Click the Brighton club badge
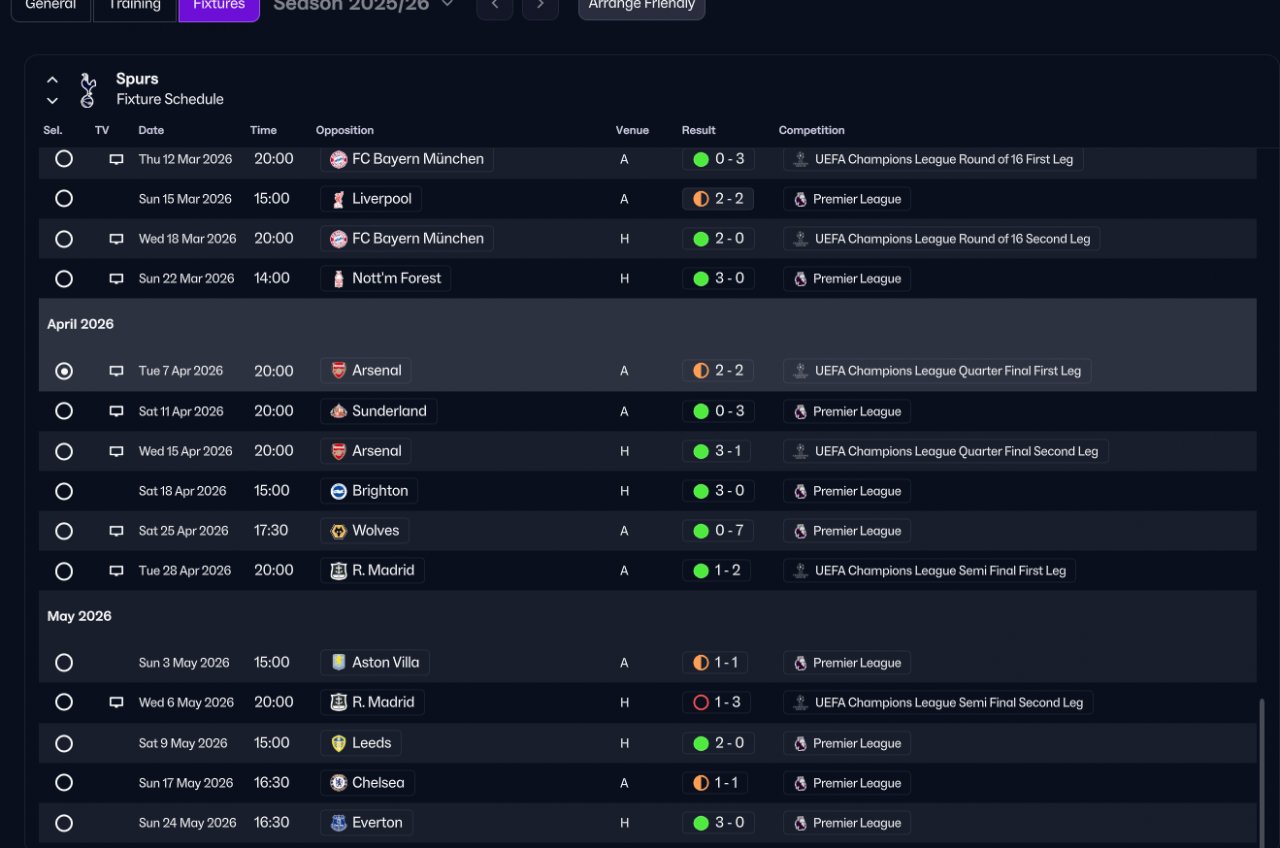 pos(339,491)
